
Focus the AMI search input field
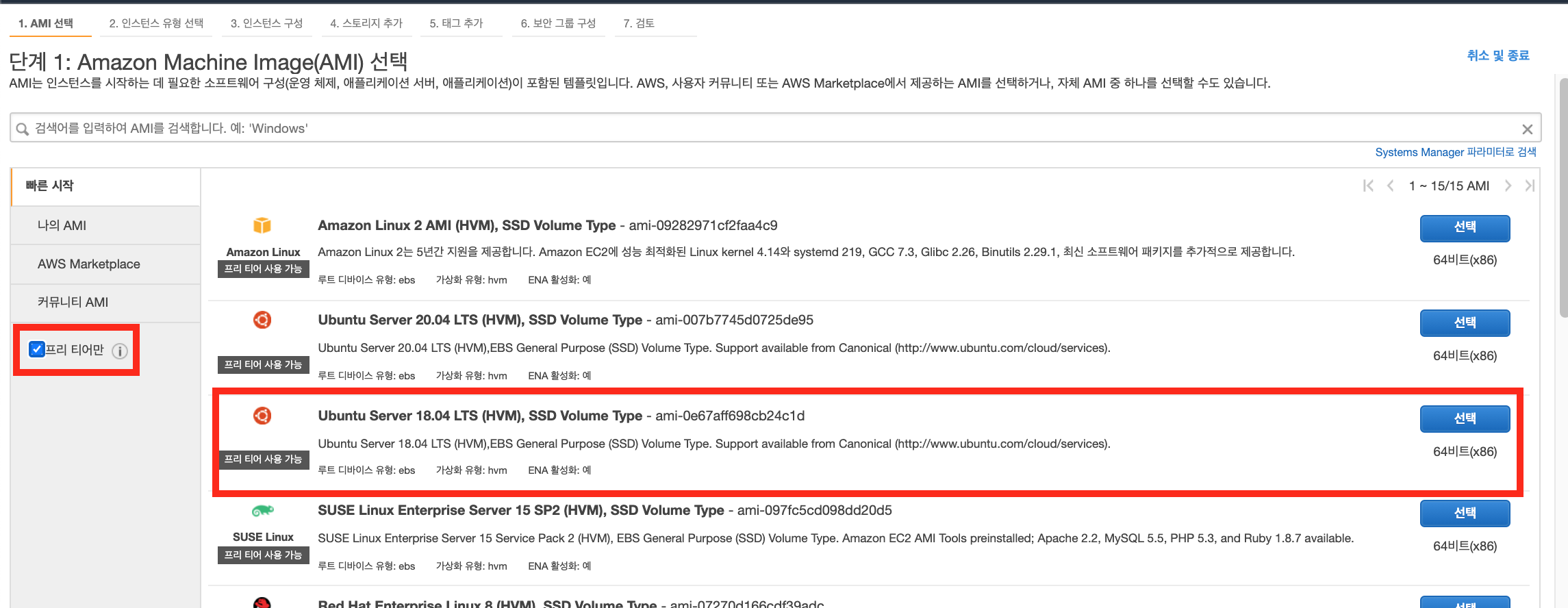[x=775, y=128]
